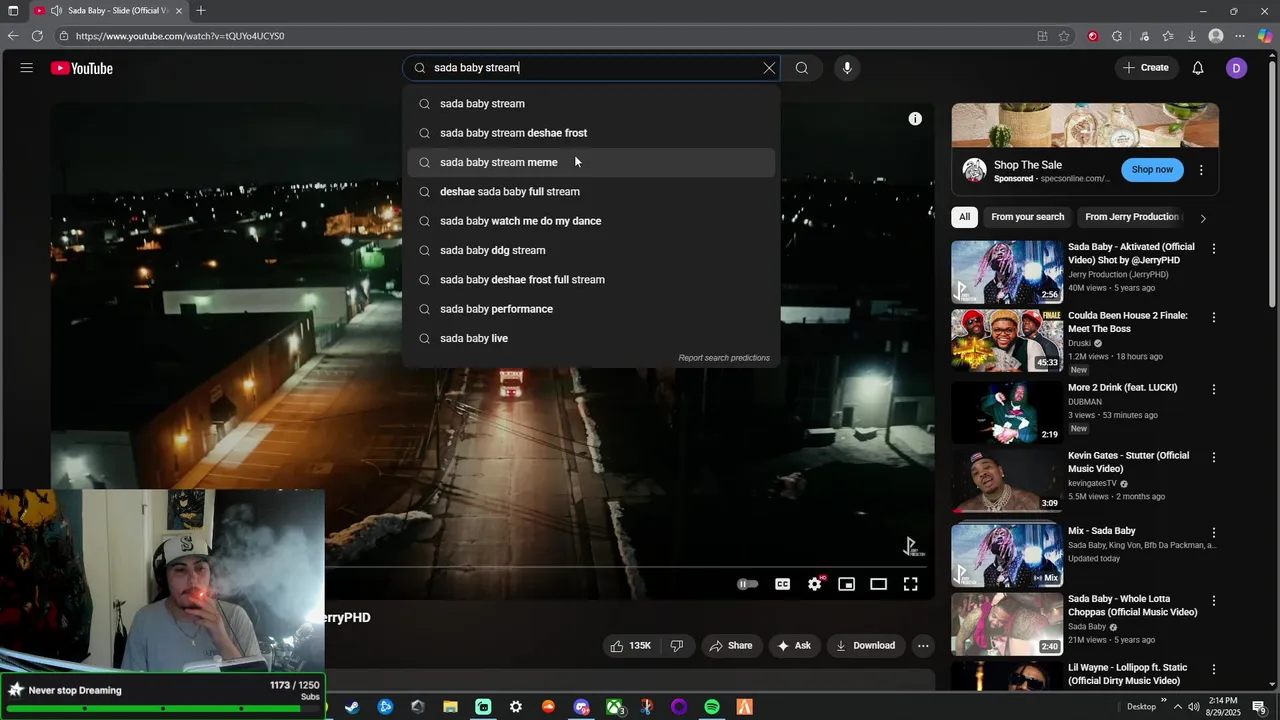Select suggestion 'sada baby ddg stream'
Image resolution: width=1280 pixels, height=720 pixels.
tap(591, 250)
